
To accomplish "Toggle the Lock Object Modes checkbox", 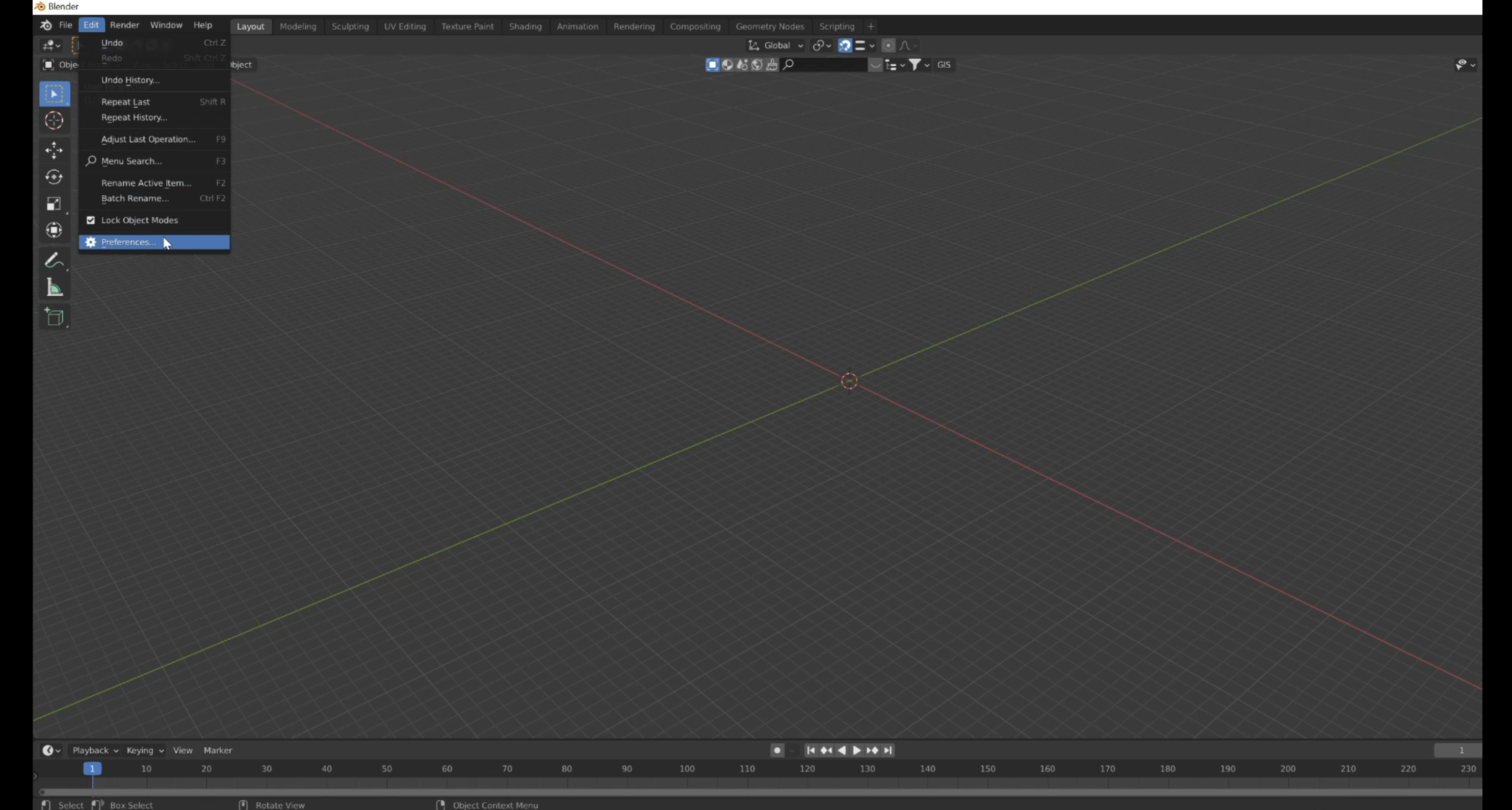I will coord(91,220).
